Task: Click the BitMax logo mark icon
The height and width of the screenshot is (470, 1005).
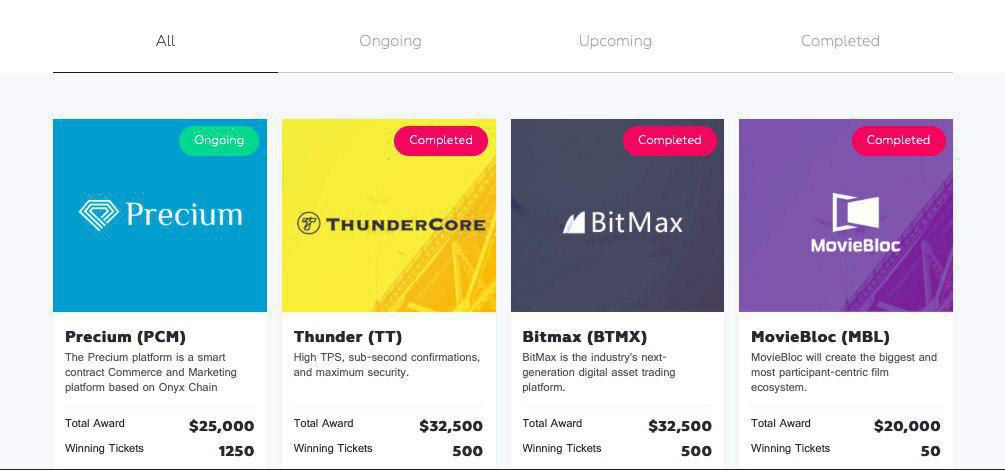Action: coord(573,222)
